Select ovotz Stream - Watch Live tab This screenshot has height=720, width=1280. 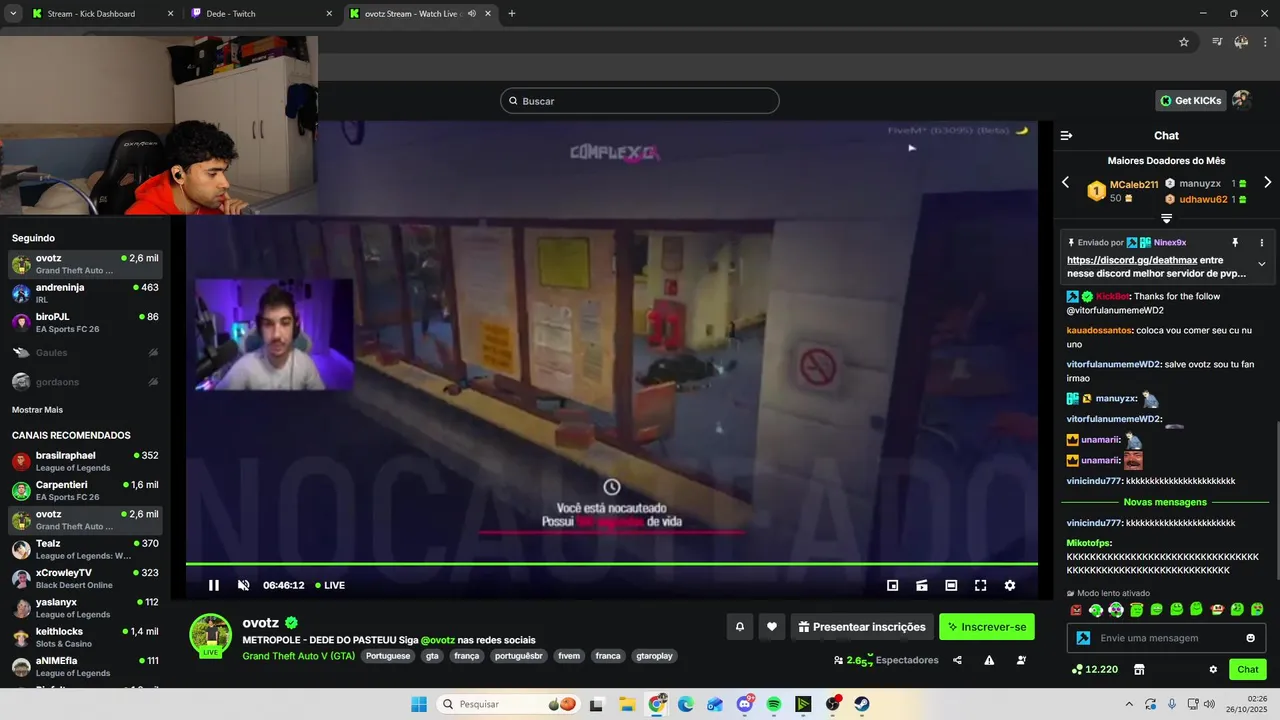pyautogui.click(x=420, y=14)
